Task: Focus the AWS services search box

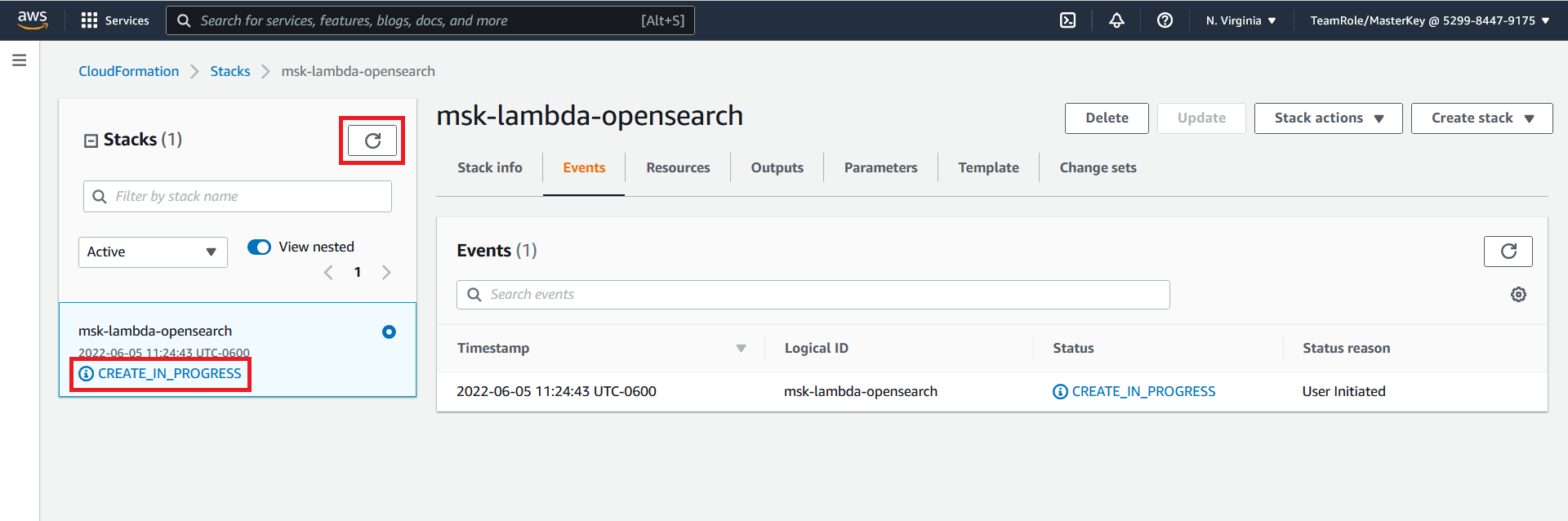Action: tap(430, 20)
